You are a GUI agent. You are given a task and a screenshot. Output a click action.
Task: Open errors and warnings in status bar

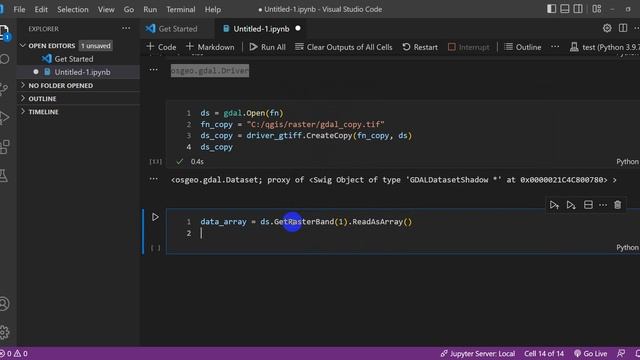point(14,353)
